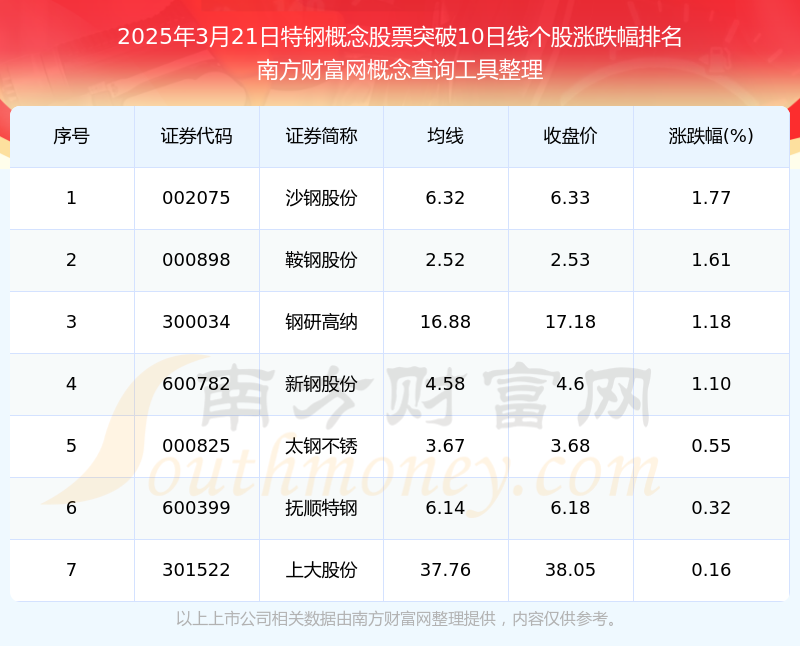Image resolution: width=800 pixels, height=646 pixels.
Task: Click serial number in 沙钢股份 row
Action: (x=71, y=198)
